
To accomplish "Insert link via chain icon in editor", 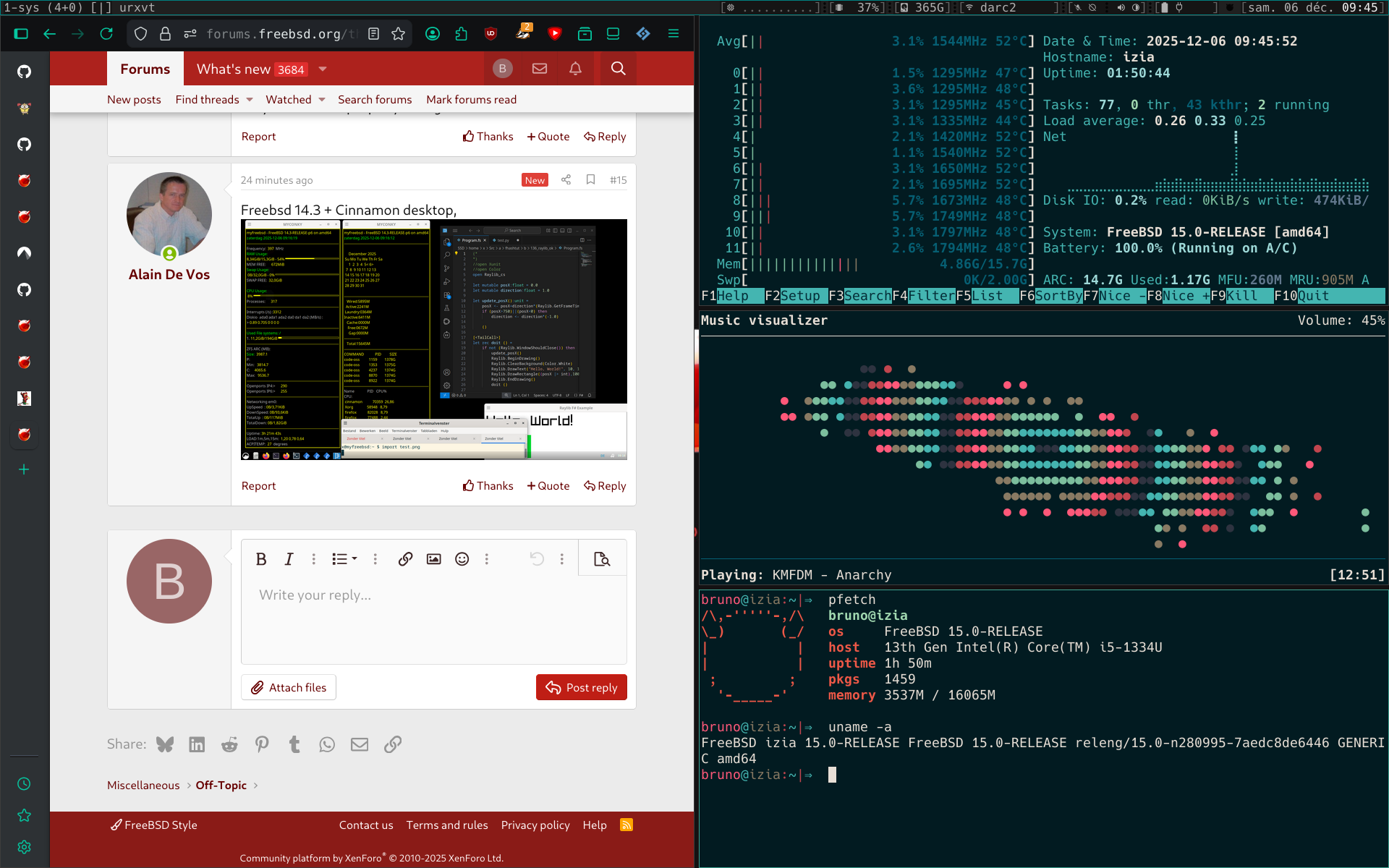I will 405,559.
